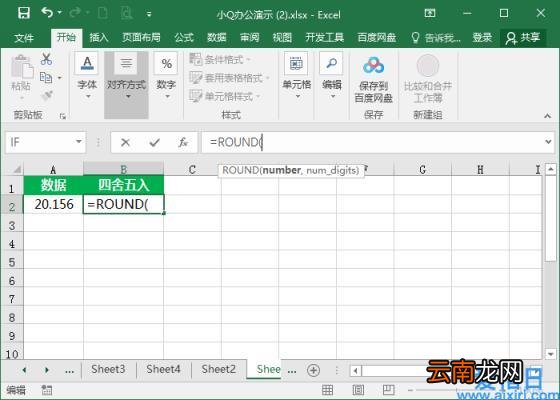Image resolution: width=560 pixels, height=400 pixels.
Task: Click the 粘贴 paste clipboard icon
Action: [x=22, y=67]
